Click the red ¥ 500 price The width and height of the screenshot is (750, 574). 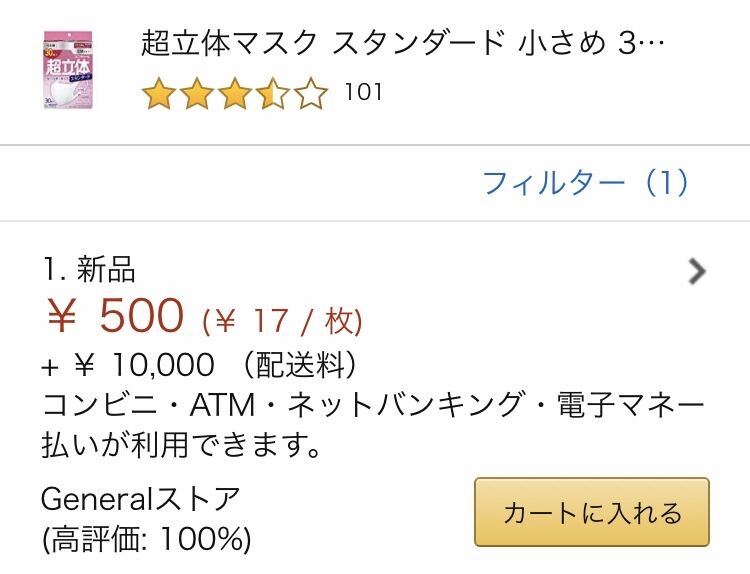116,317
